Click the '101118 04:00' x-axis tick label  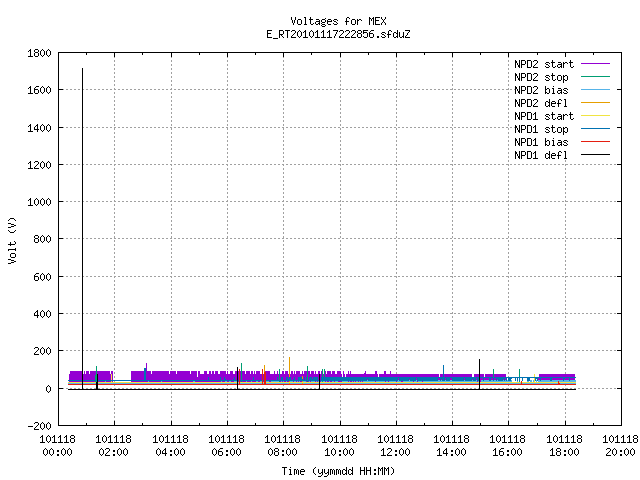[x=170, y=446]
